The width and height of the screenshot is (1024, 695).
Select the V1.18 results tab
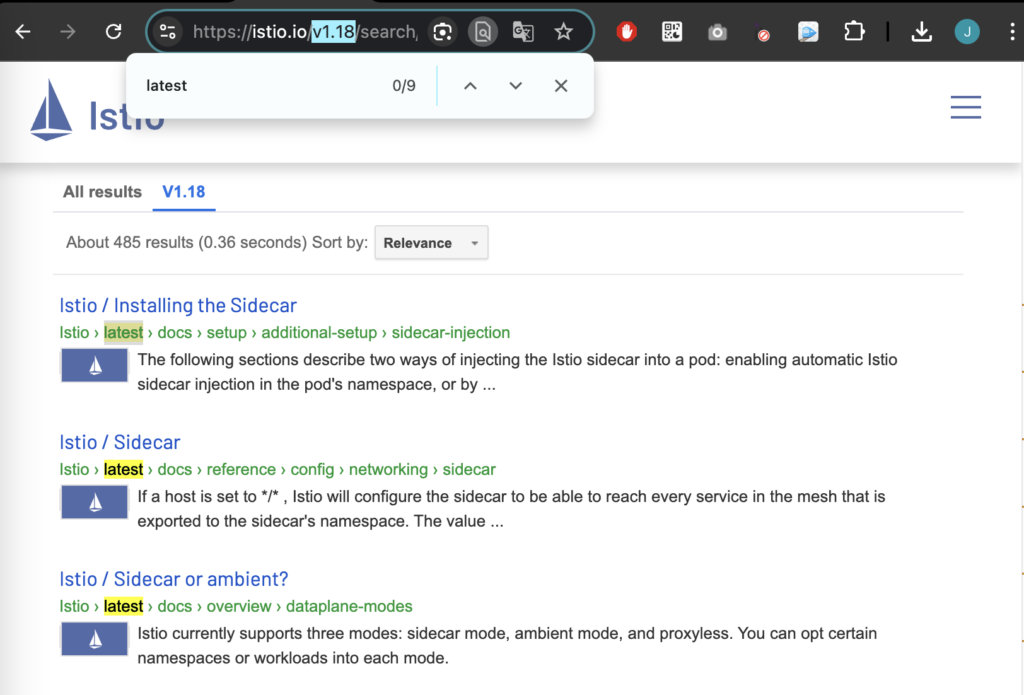pos(184,192)
